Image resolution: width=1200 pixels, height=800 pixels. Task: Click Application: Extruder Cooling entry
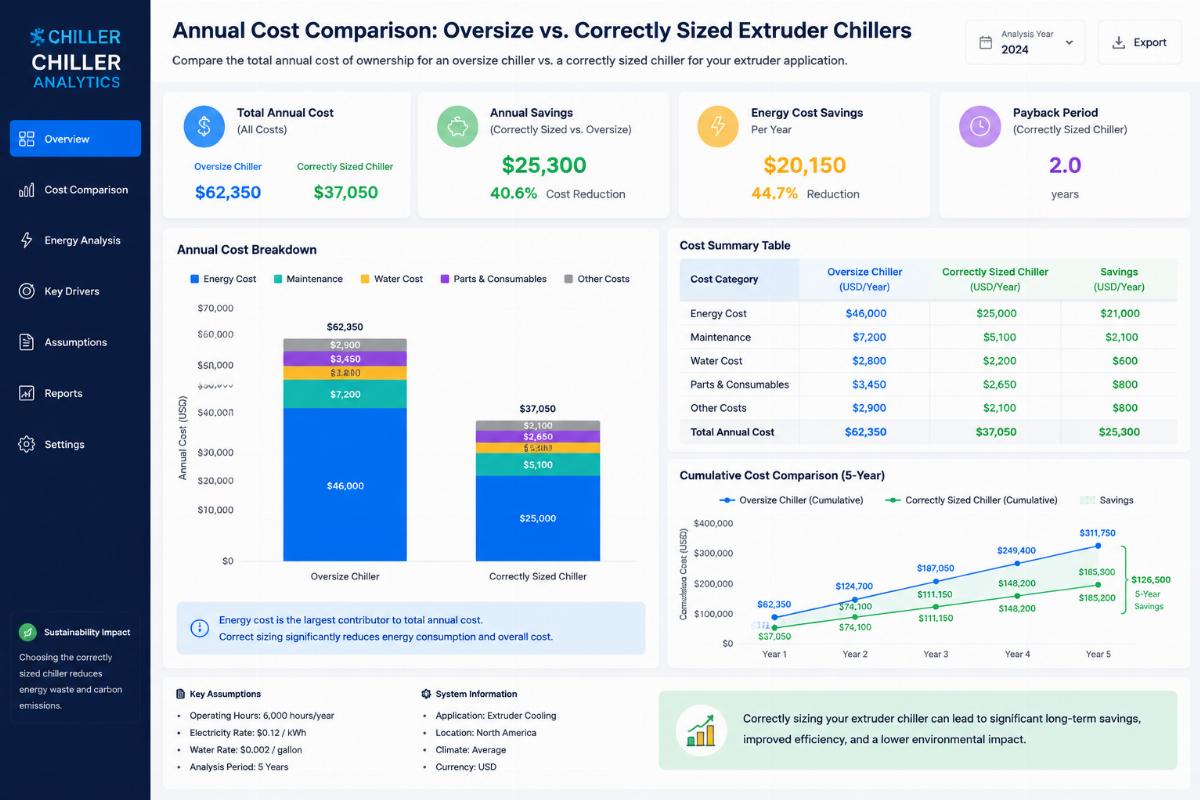496,716
